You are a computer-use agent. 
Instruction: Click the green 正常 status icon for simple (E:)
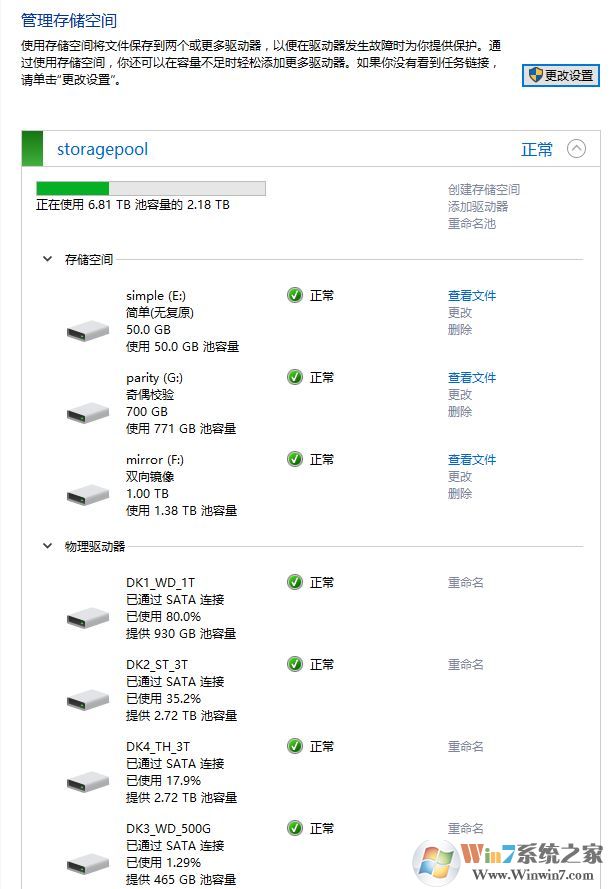click(294, 295)
